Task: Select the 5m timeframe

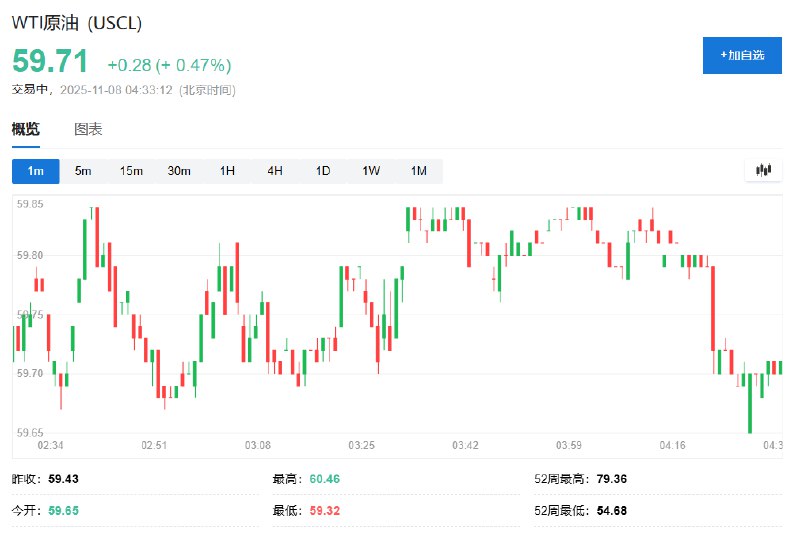Action: click(83, 171)
